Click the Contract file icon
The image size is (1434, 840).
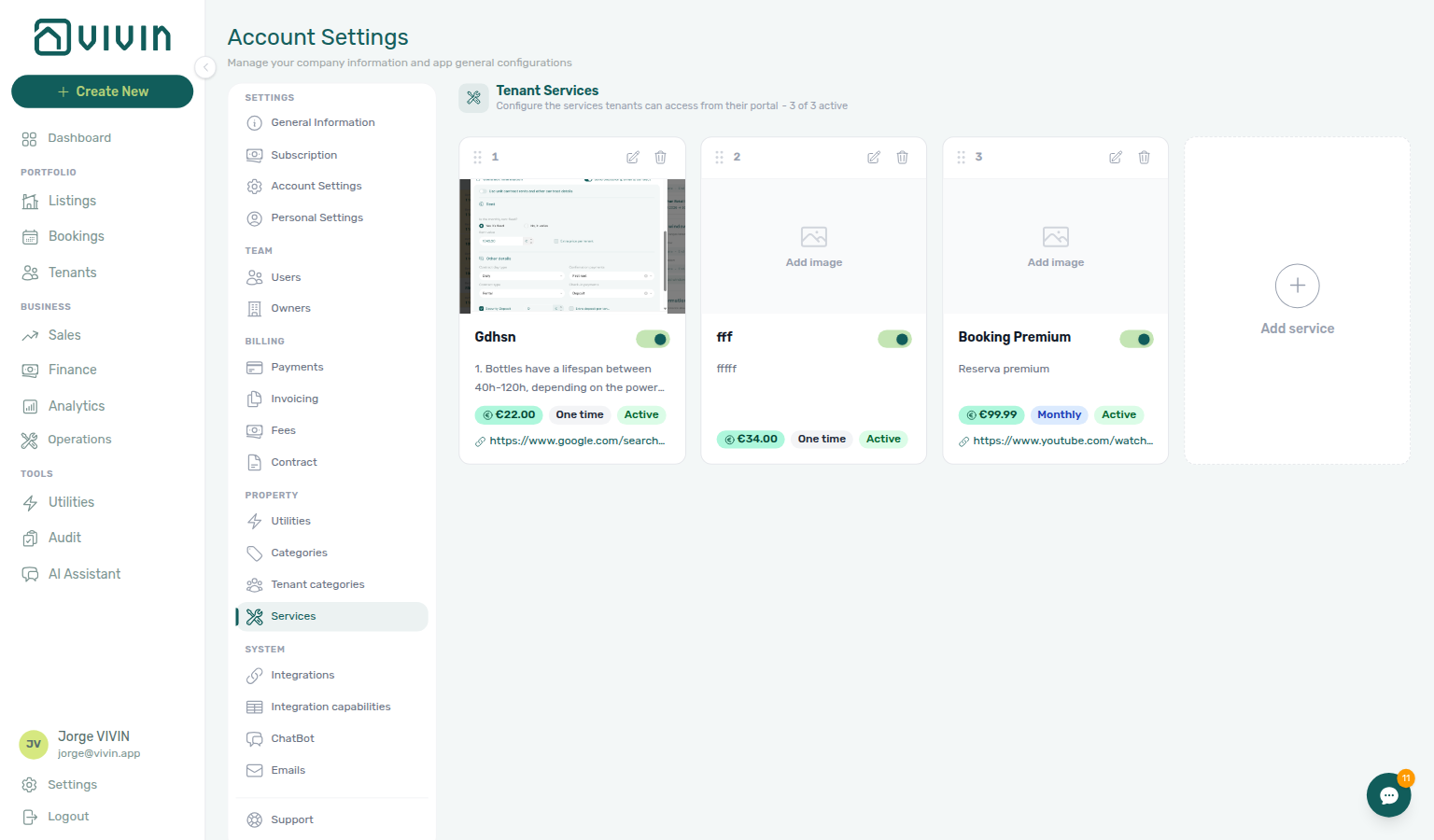point(254,463)
